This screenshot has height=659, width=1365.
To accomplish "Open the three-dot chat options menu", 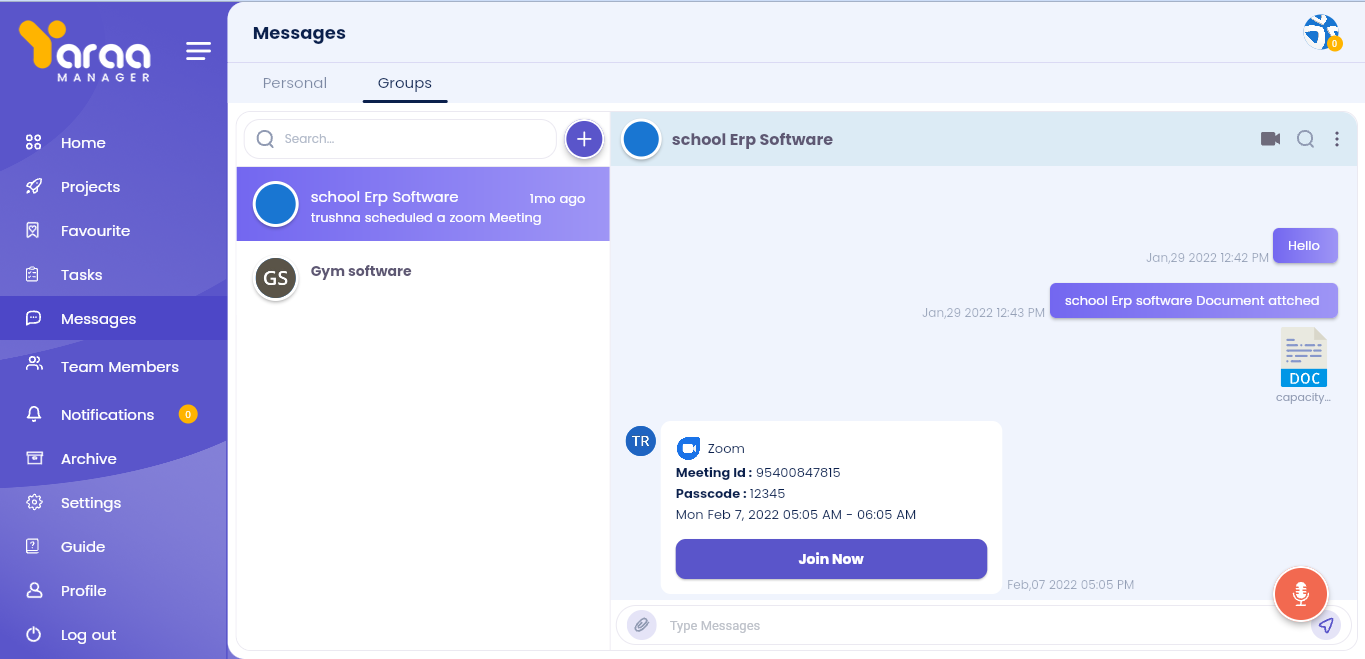I will click(1337, 139).
